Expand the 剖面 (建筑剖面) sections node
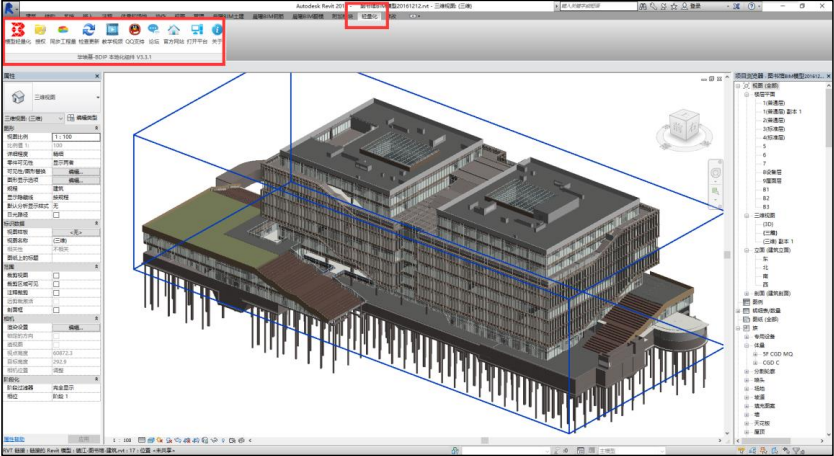The height and width of the screenshot is (456, 834). pos(746,293)
